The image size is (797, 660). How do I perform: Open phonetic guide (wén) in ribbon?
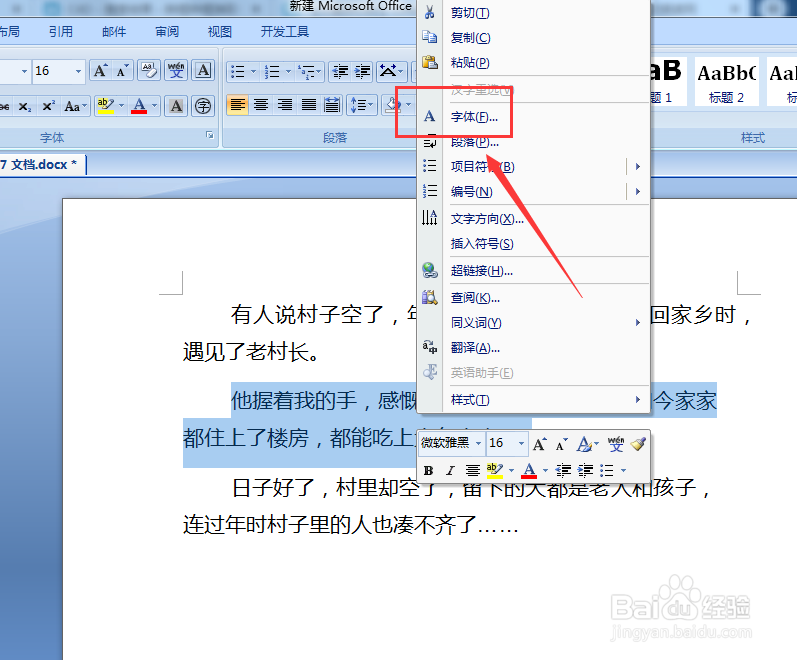[x=176, y=71]
